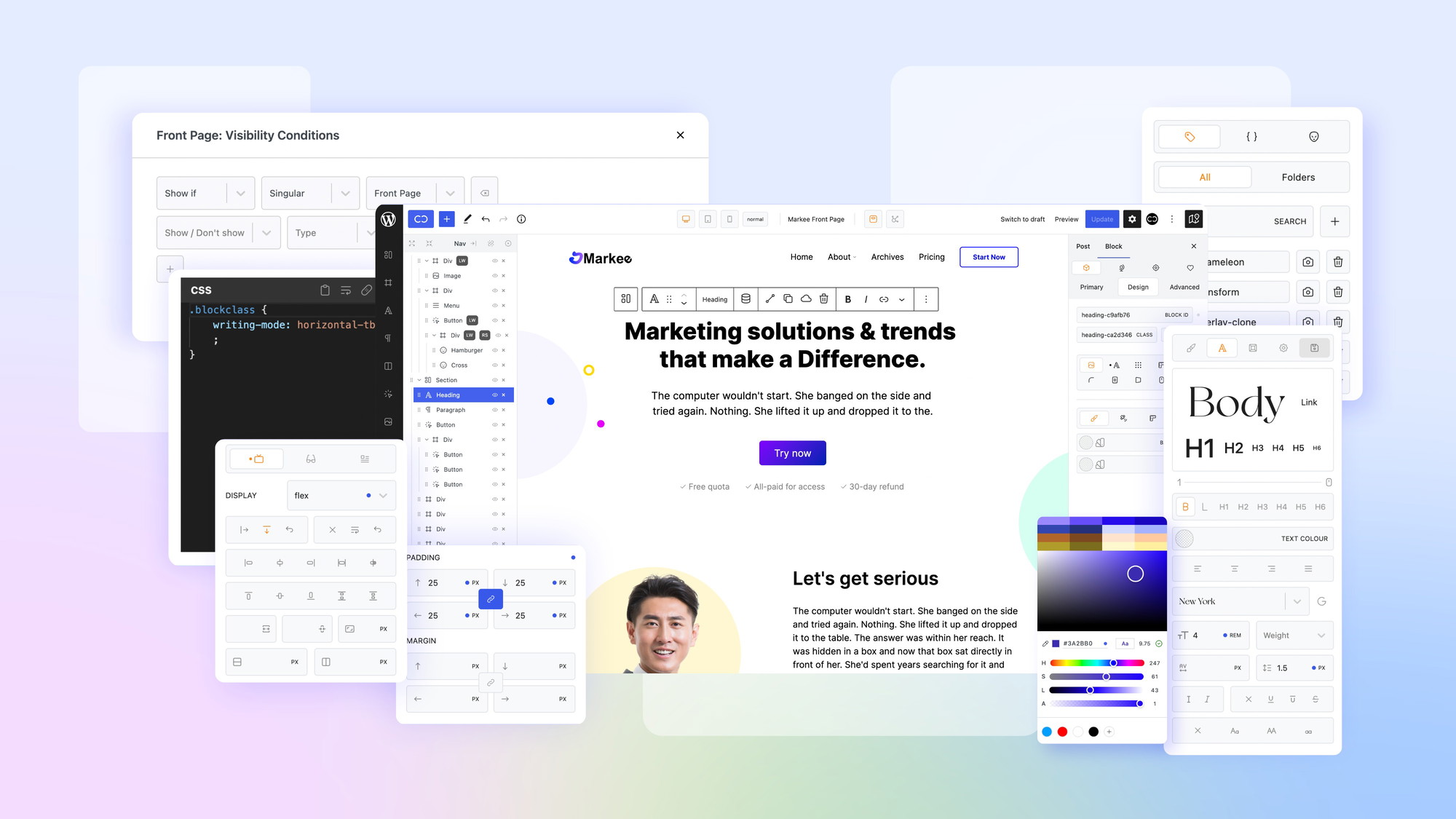Click camera icon next to ameleon item
The height and width of the screenshot is (819, 1456).
pyautogui.click(x=1308, y=262)
